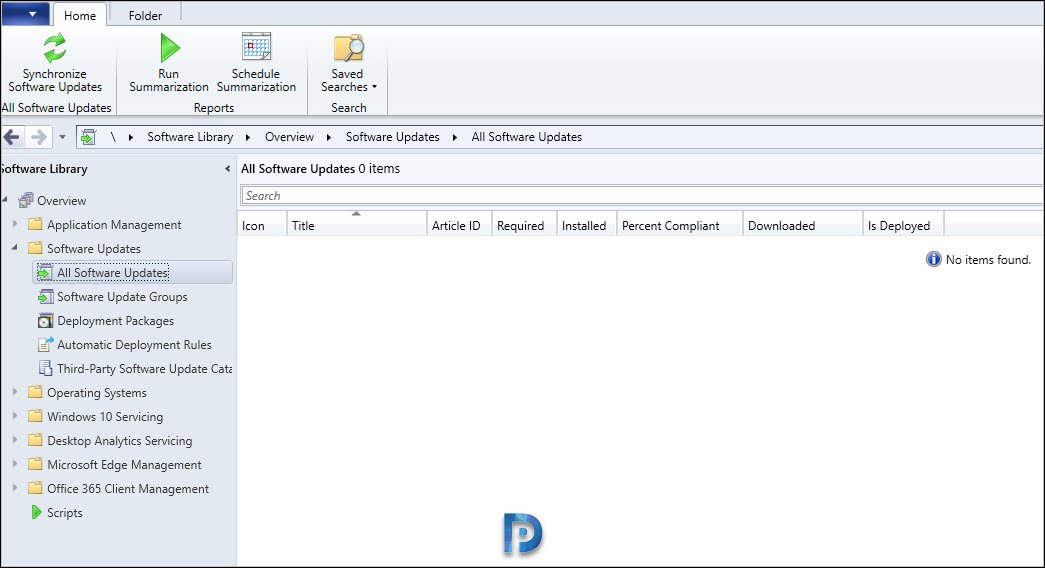Click the breadcrumb root node icon
This screenshot has width=1045, height=568.
tap(88, 137)
